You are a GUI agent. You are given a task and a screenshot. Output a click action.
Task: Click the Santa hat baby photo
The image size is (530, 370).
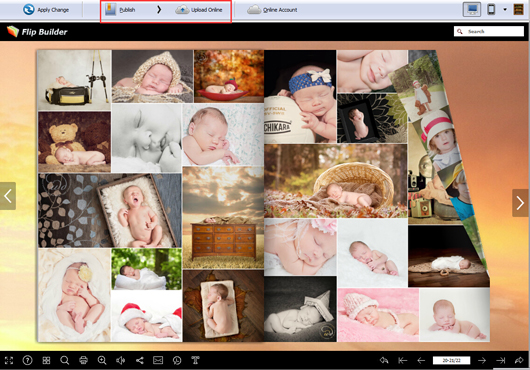(x=147, y=316)
